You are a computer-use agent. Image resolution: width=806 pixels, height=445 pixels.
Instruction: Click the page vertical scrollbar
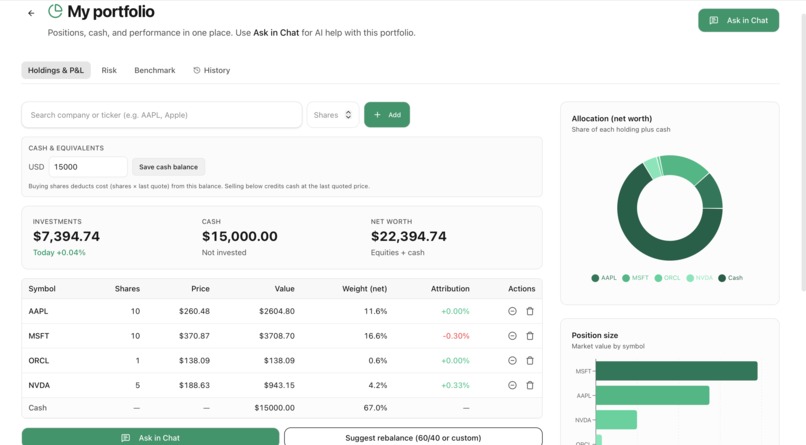point(803,152)
